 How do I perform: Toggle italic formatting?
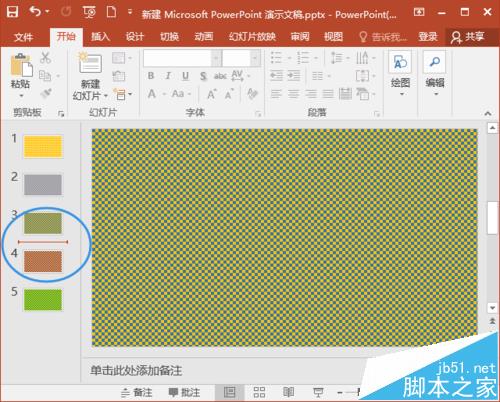(168, 76)
